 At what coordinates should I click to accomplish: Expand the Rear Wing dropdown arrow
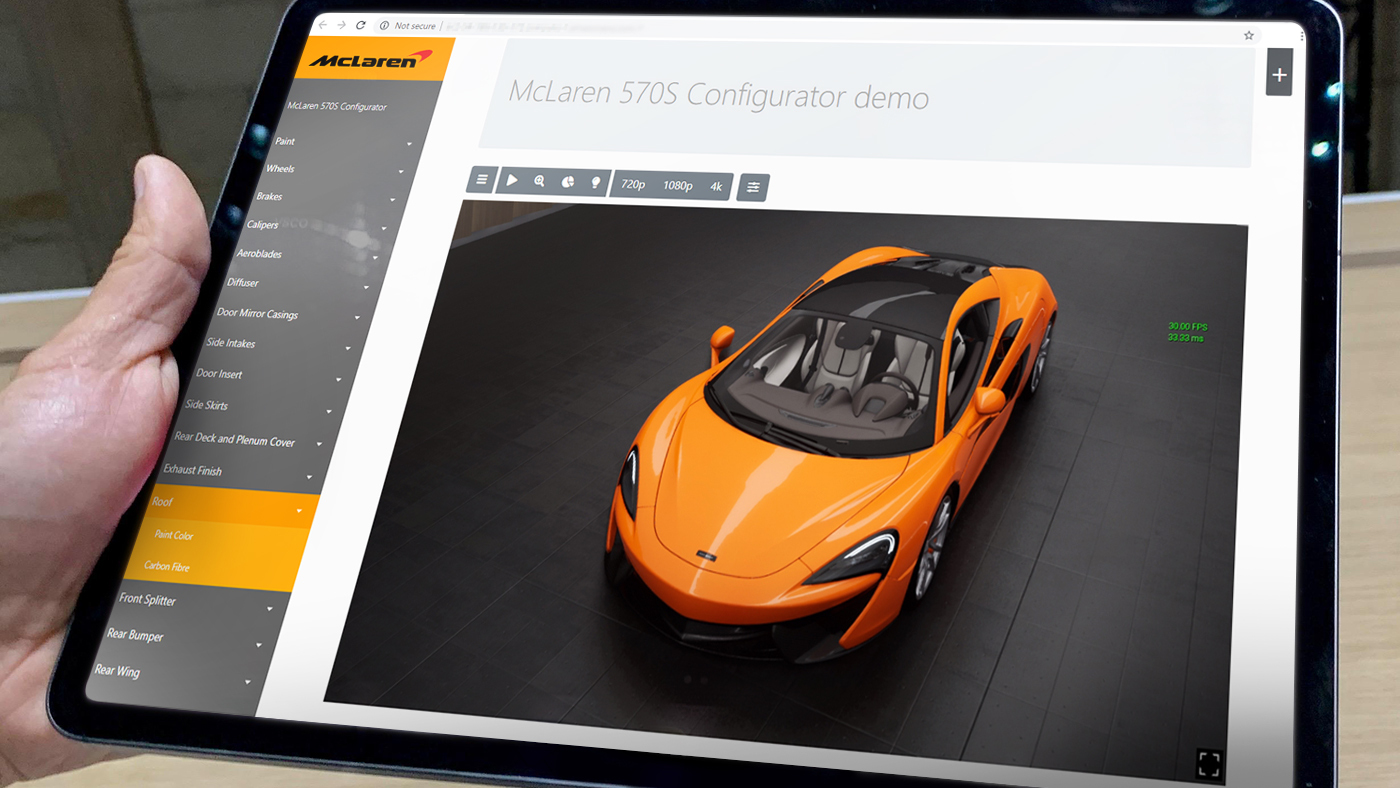[248, 682]
